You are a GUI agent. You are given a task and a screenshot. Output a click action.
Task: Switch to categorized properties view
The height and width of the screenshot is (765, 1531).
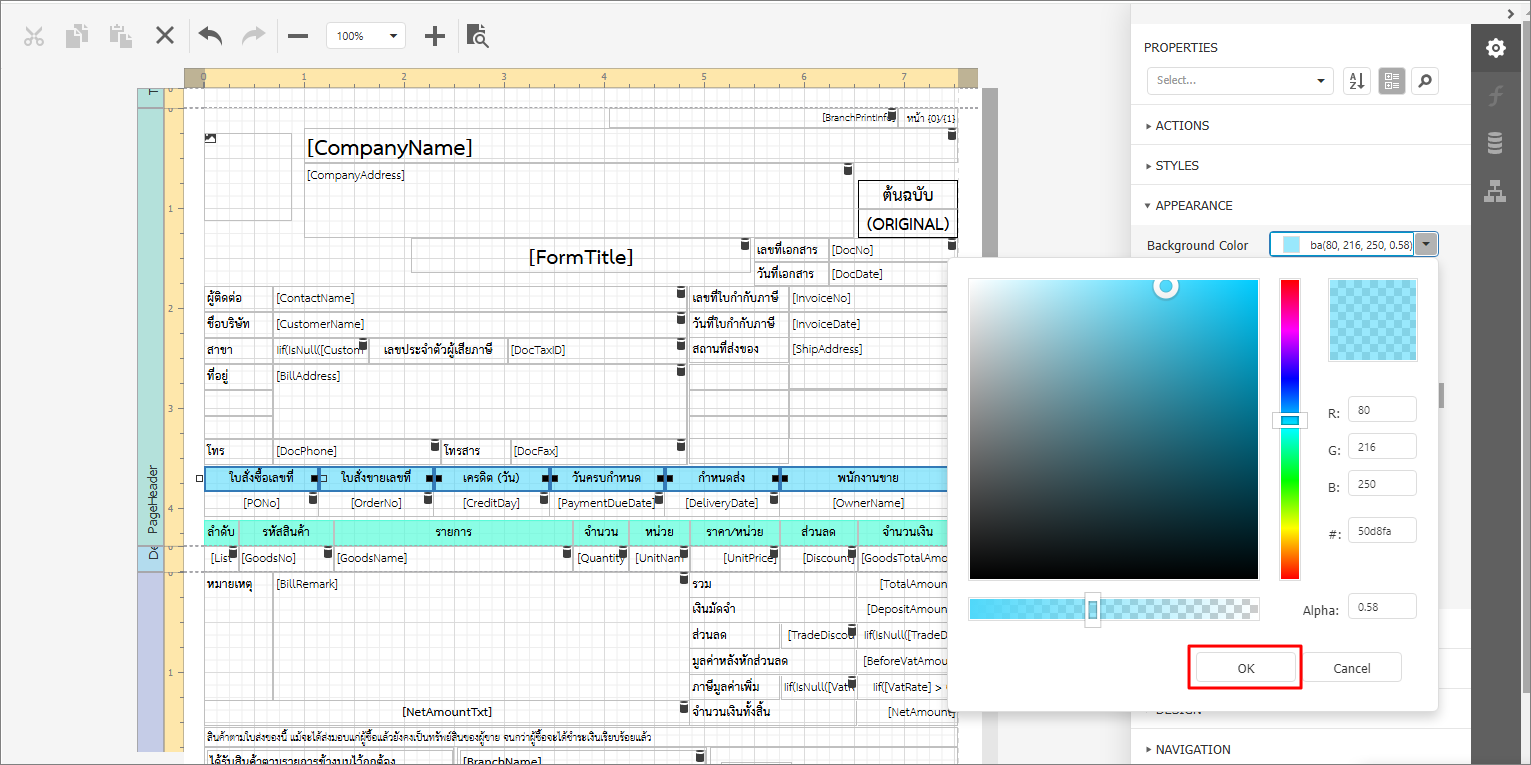point(1391,81)
